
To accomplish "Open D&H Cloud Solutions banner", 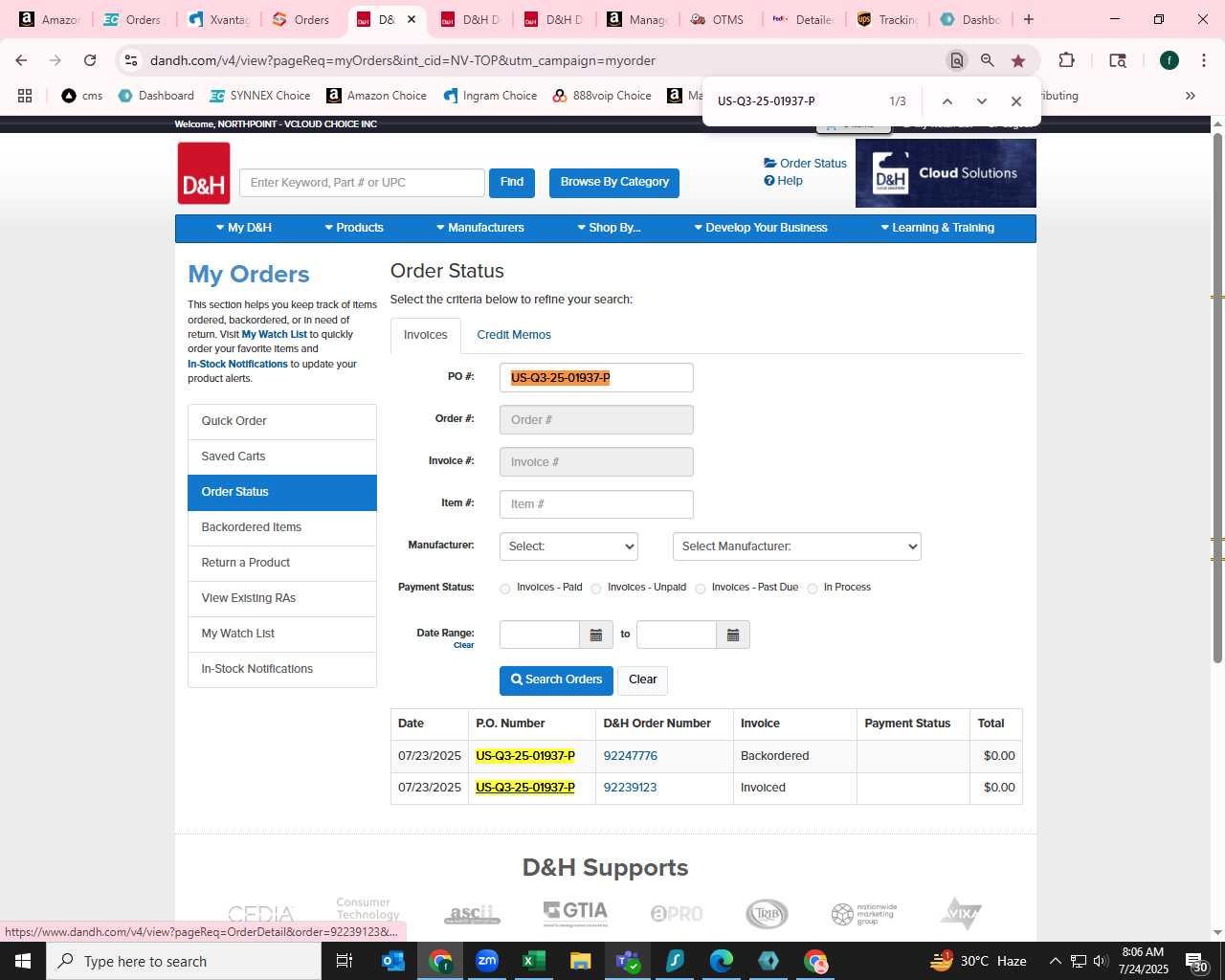I will (x=946, y=173).
